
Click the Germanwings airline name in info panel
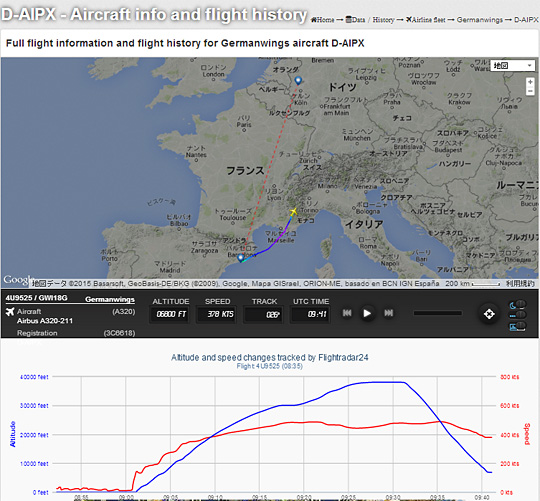tap(110, 299)
